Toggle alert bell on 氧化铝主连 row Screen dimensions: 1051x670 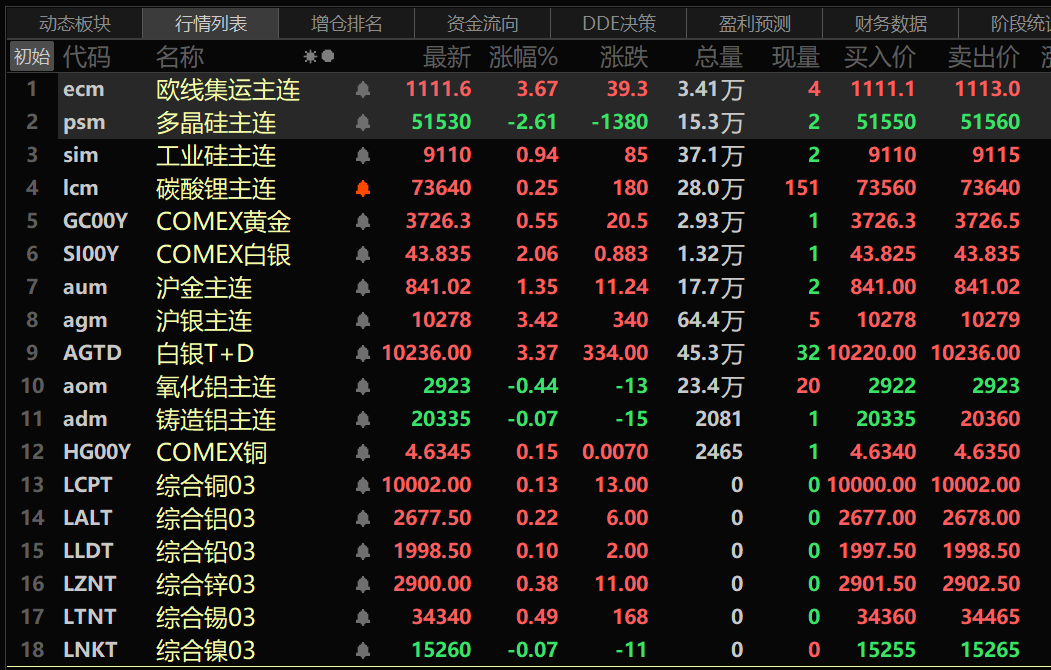pyautogui.click(x=363, y=387)
